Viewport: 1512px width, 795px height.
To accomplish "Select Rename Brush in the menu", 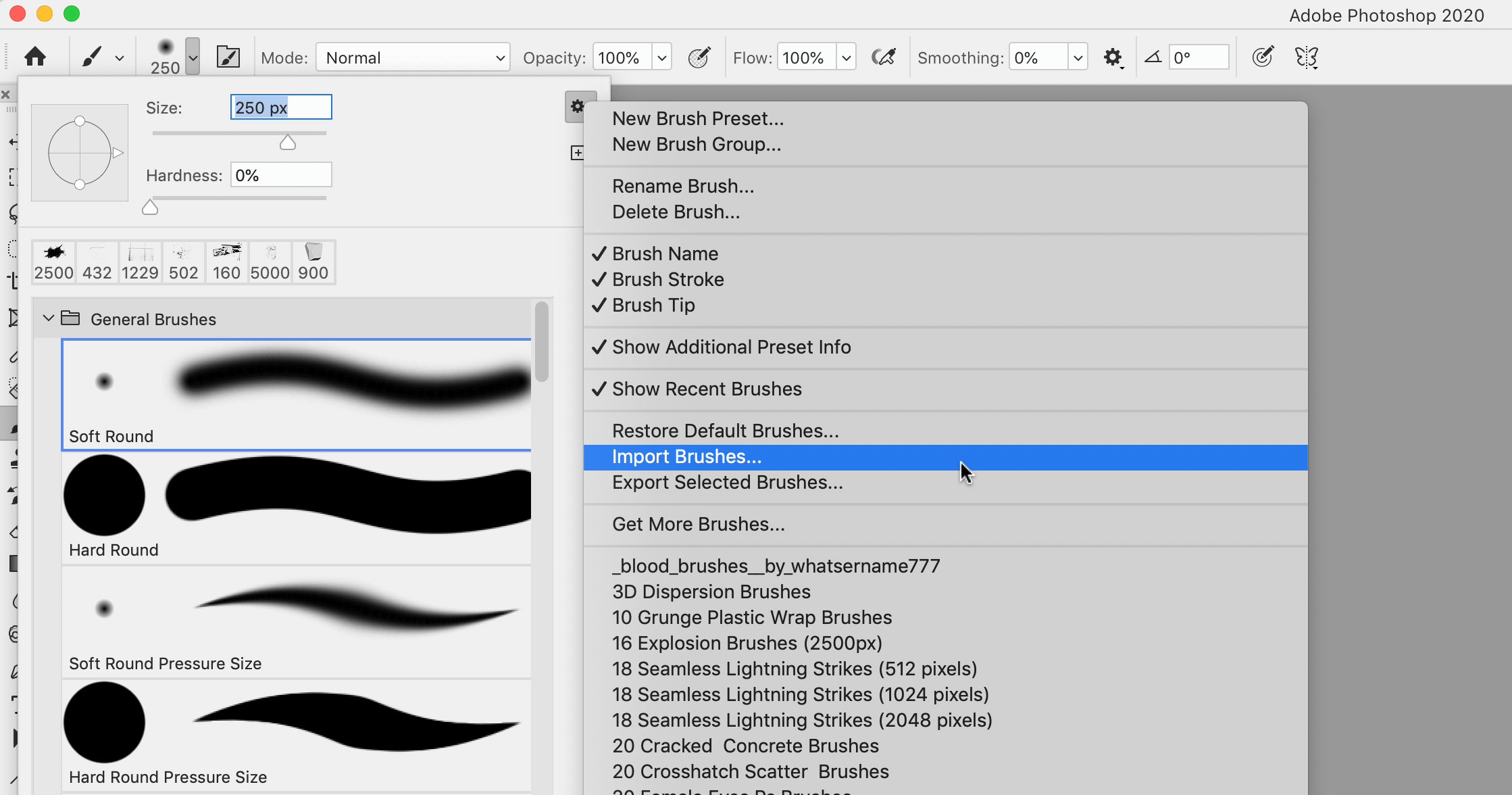I will (683, 186).
